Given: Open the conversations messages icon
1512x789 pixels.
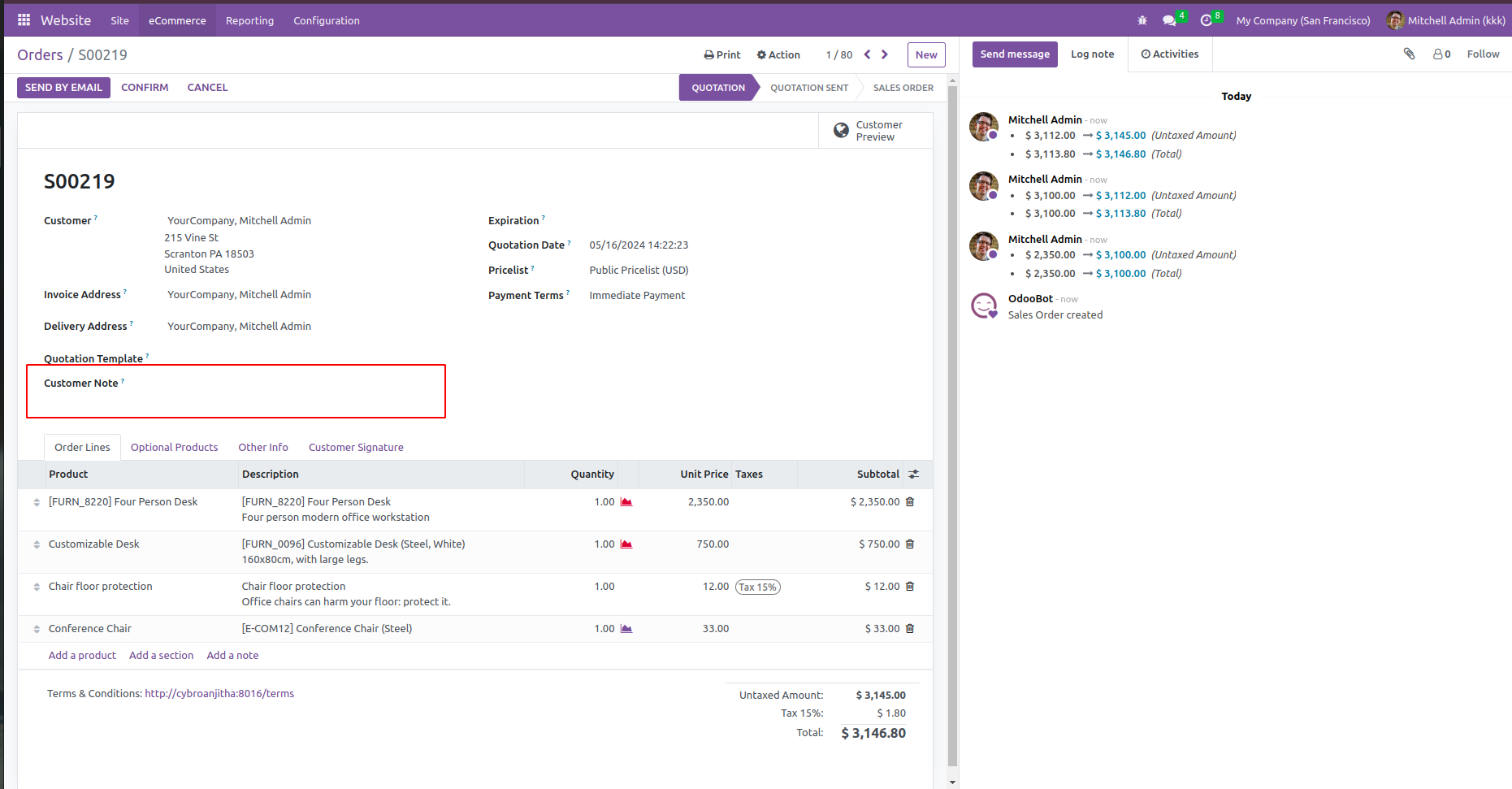Looking at the screenshot, I should (x=1169, y=20).
